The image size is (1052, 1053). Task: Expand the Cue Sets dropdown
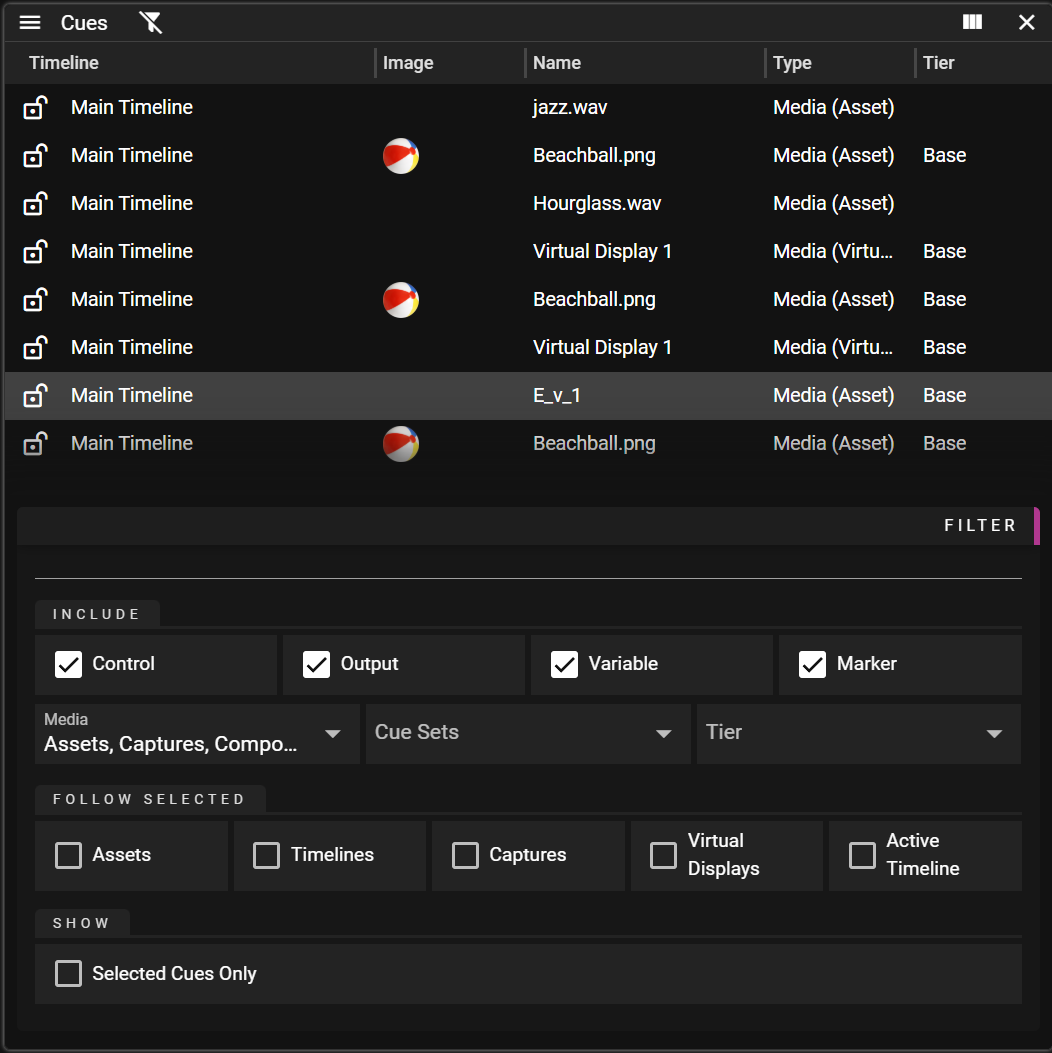pos(527,733)
